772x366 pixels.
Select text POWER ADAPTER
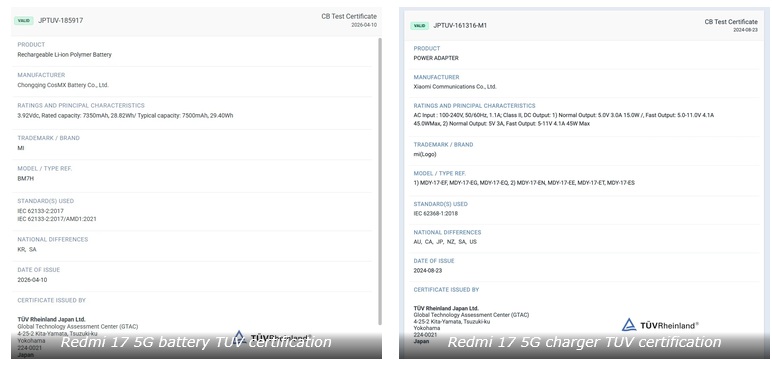436,58
